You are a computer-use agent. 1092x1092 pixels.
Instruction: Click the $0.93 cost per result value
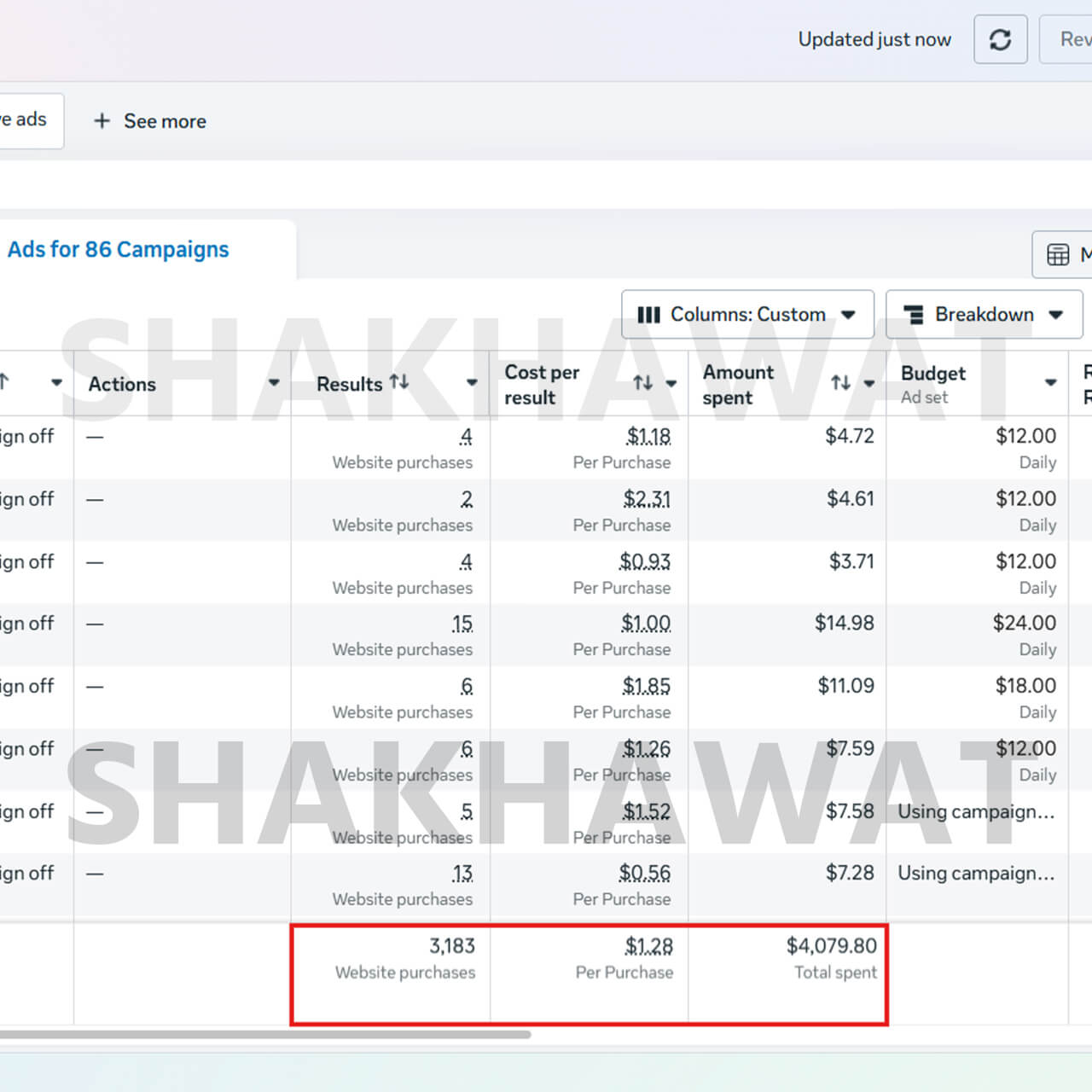(645, 562)
